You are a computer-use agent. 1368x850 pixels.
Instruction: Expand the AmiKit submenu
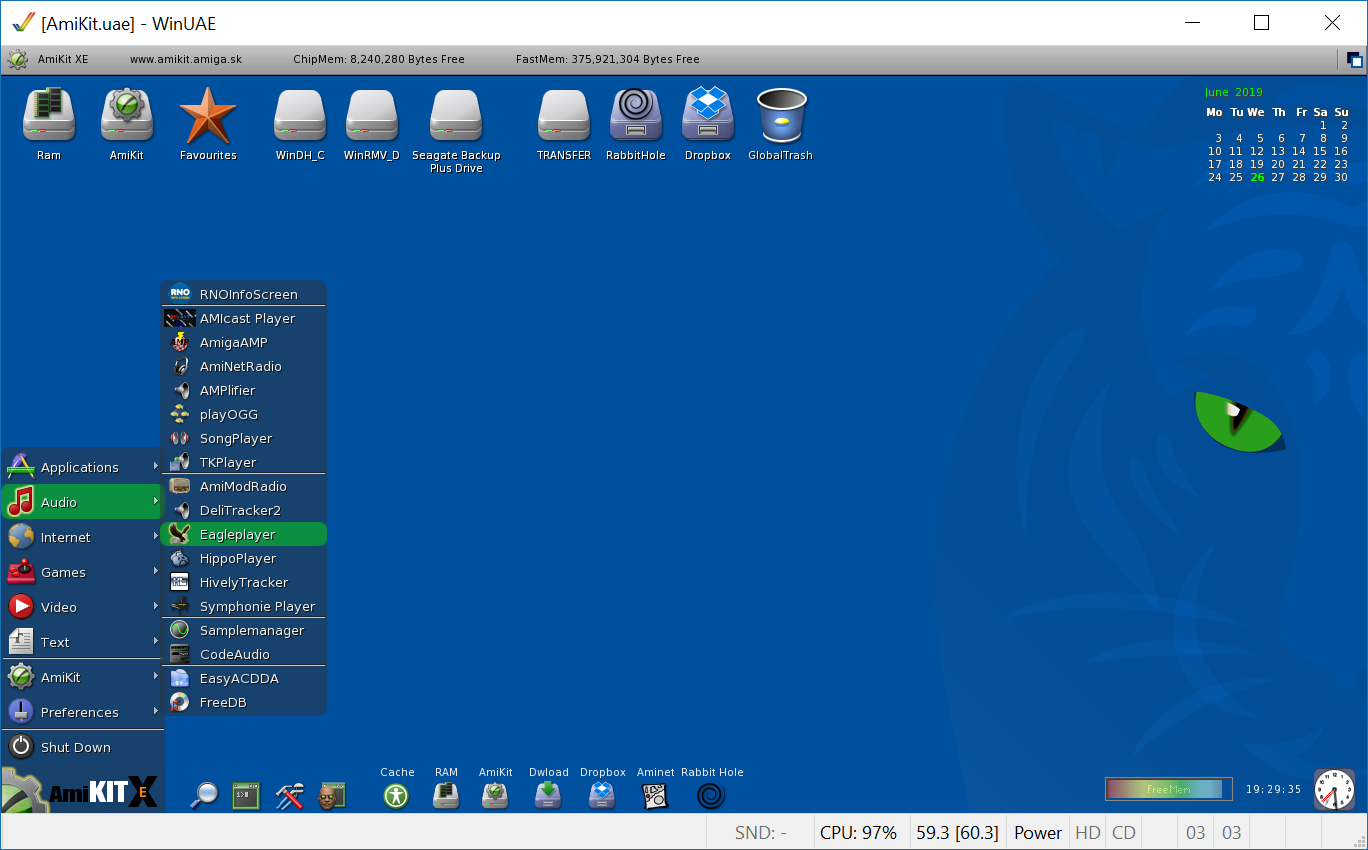point(81,677)
